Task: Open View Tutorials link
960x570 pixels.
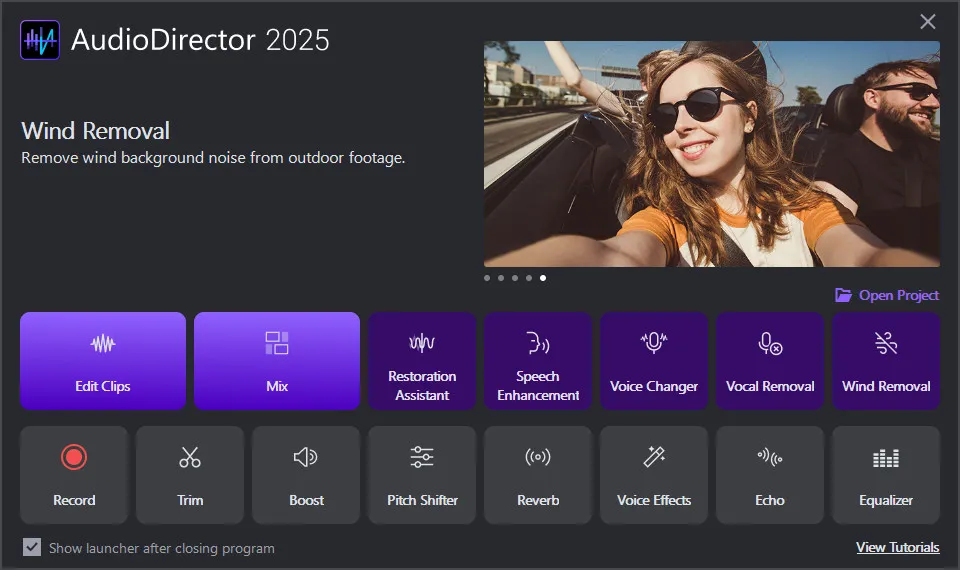Action: [x=898, y=547]
